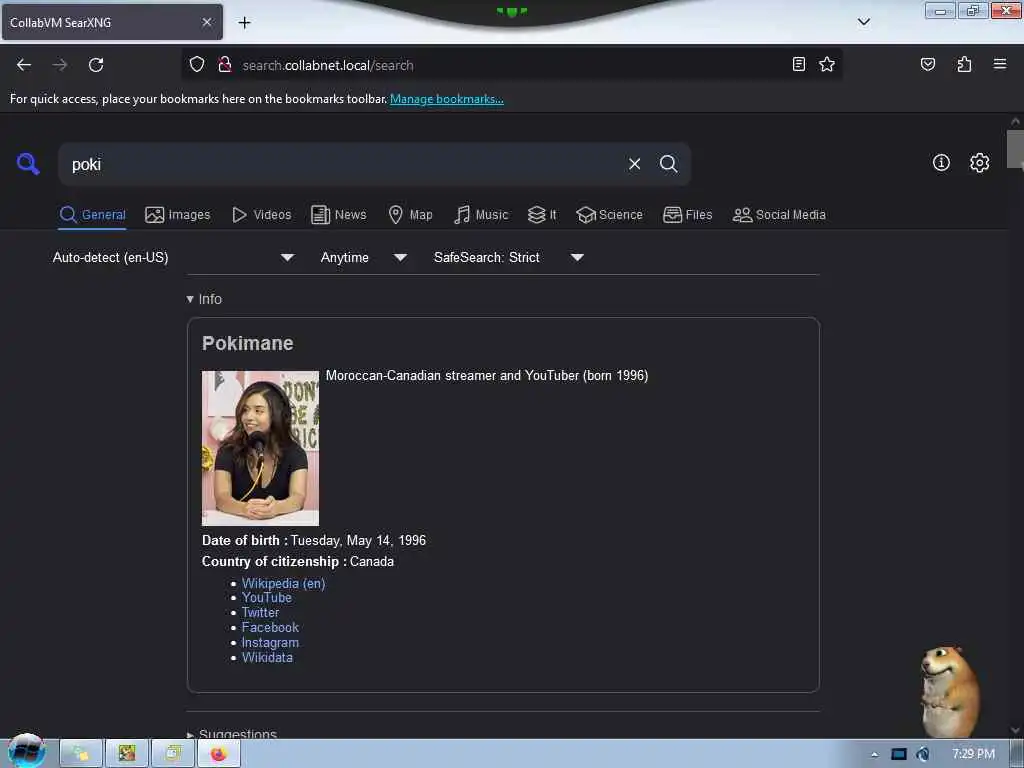
Task: Switch to the Files category
Action: click(687, 215)
